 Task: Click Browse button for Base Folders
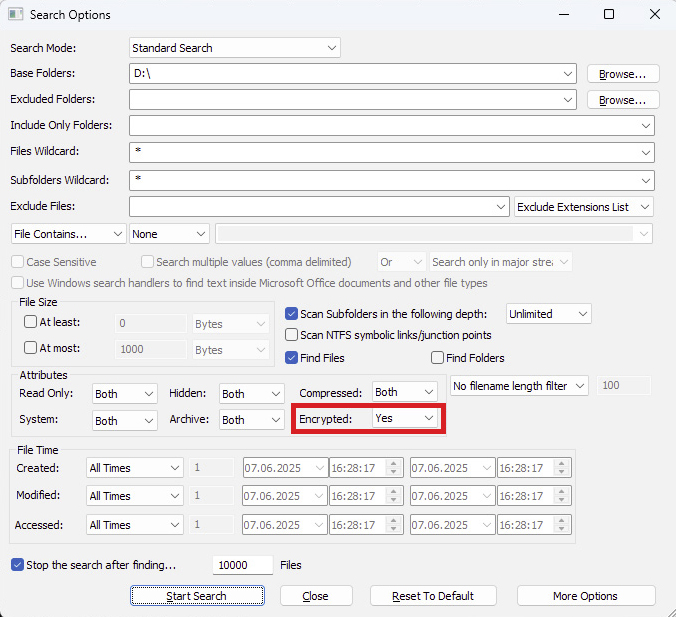[623, 74]
